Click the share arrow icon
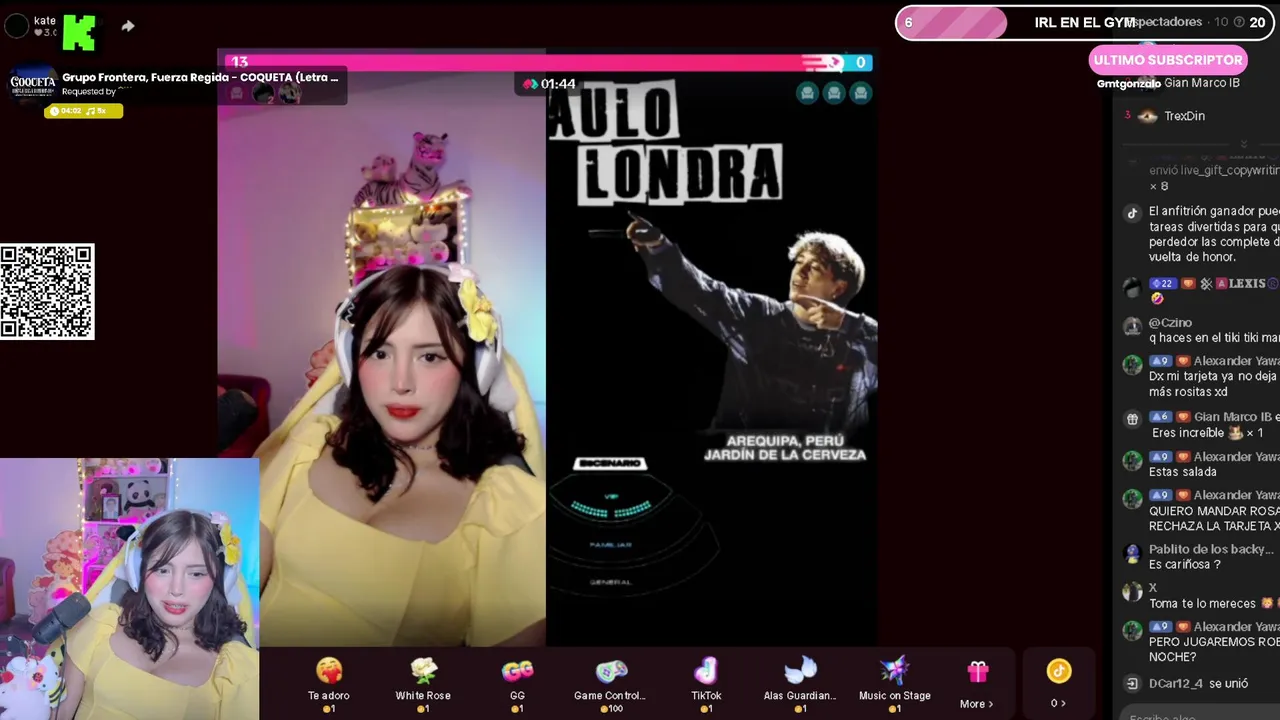1280x720 pixels. [x=128, y=26]
